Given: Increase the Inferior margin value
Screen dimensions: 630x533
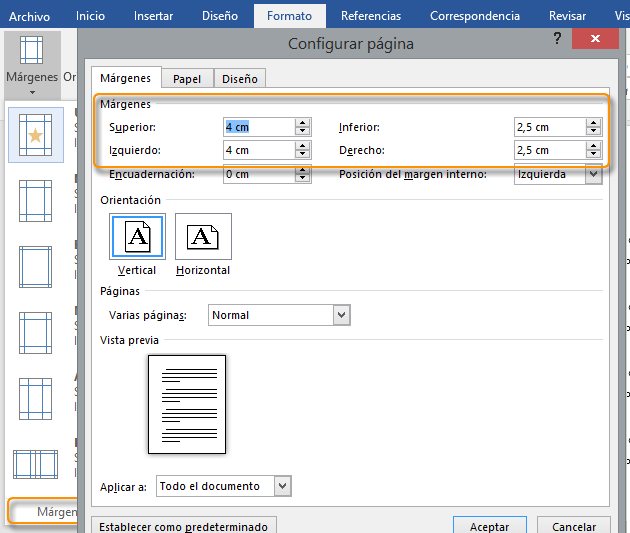Looking at the screenshot, I should 593,123.
